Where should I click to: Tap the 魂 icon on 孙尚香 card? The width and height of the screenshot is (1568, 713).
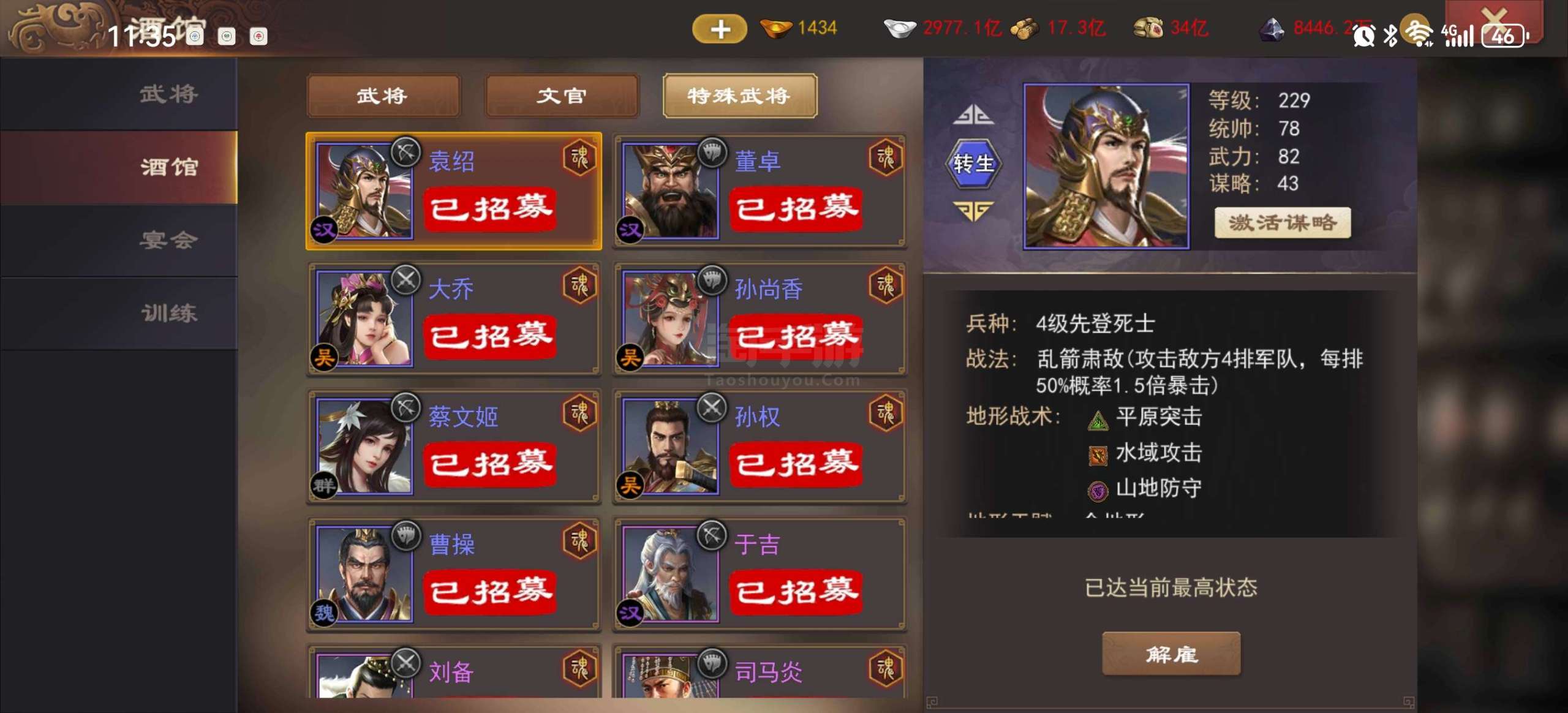(x=886, y=286)
